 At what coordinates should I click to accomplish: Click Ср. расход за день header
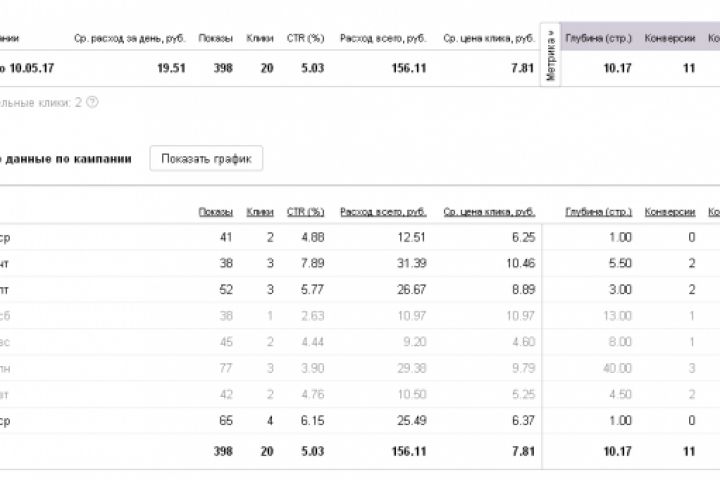(122, 38)
